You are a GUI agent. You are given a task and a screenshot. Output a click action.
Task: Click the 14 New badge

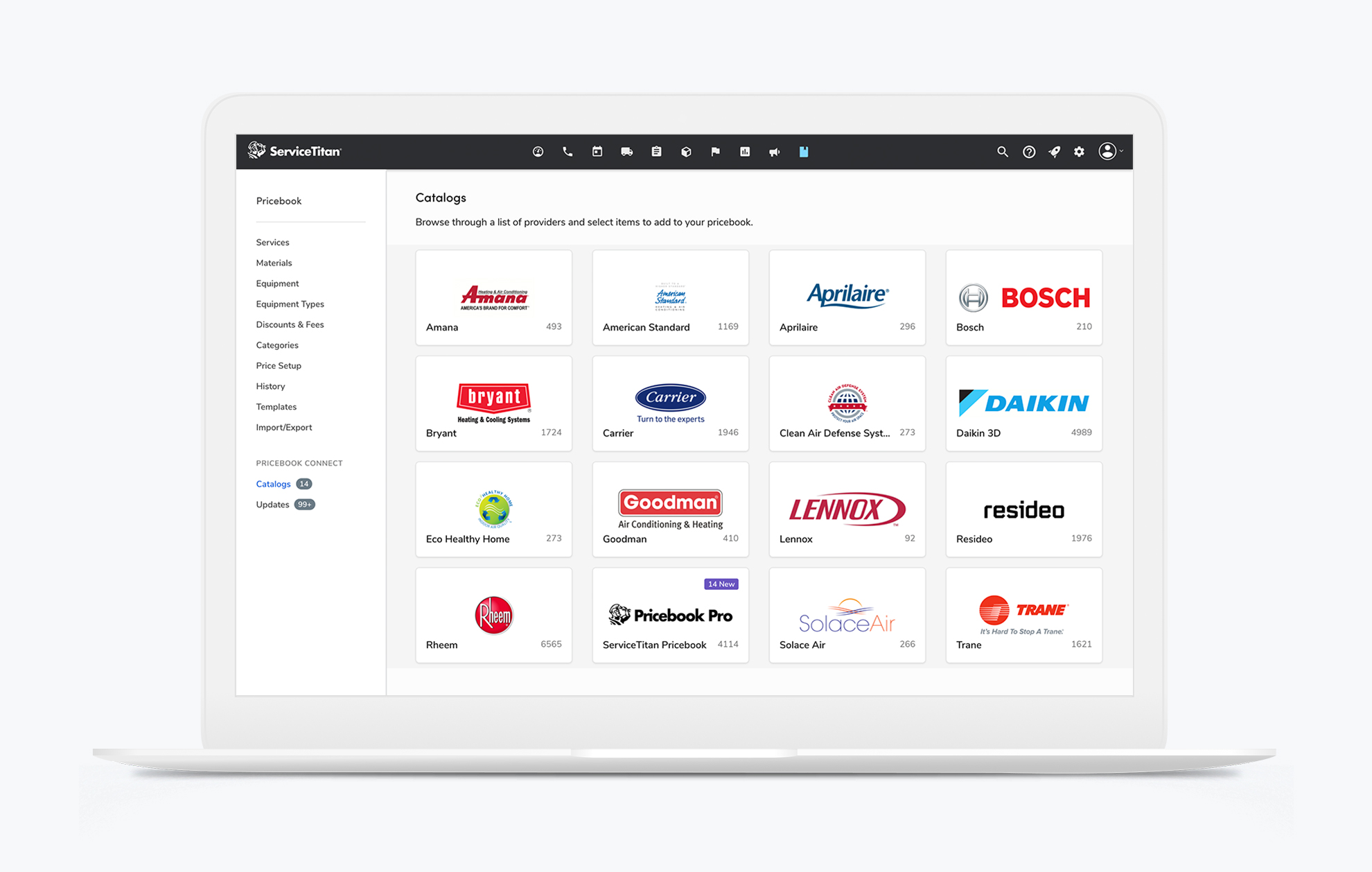(721, 584)
